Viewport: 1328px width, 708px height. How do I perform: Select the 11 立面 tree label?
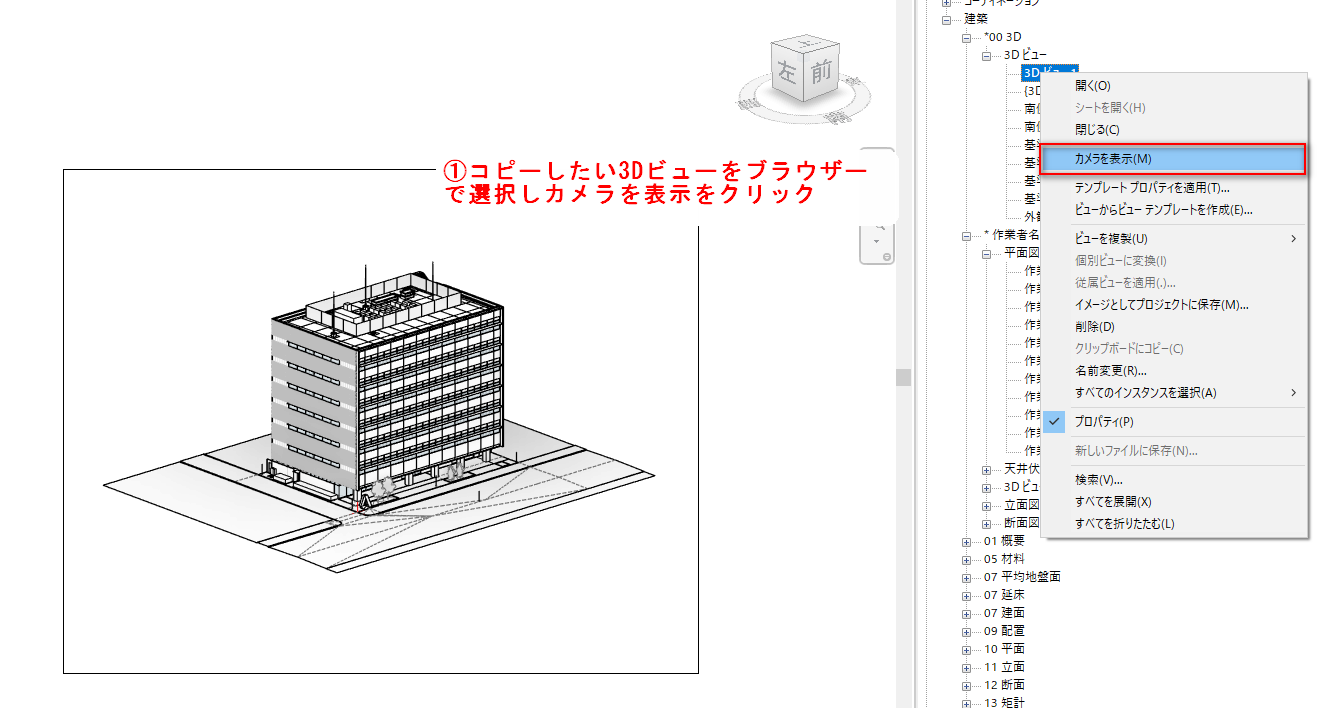click(x=1004, y=667)
